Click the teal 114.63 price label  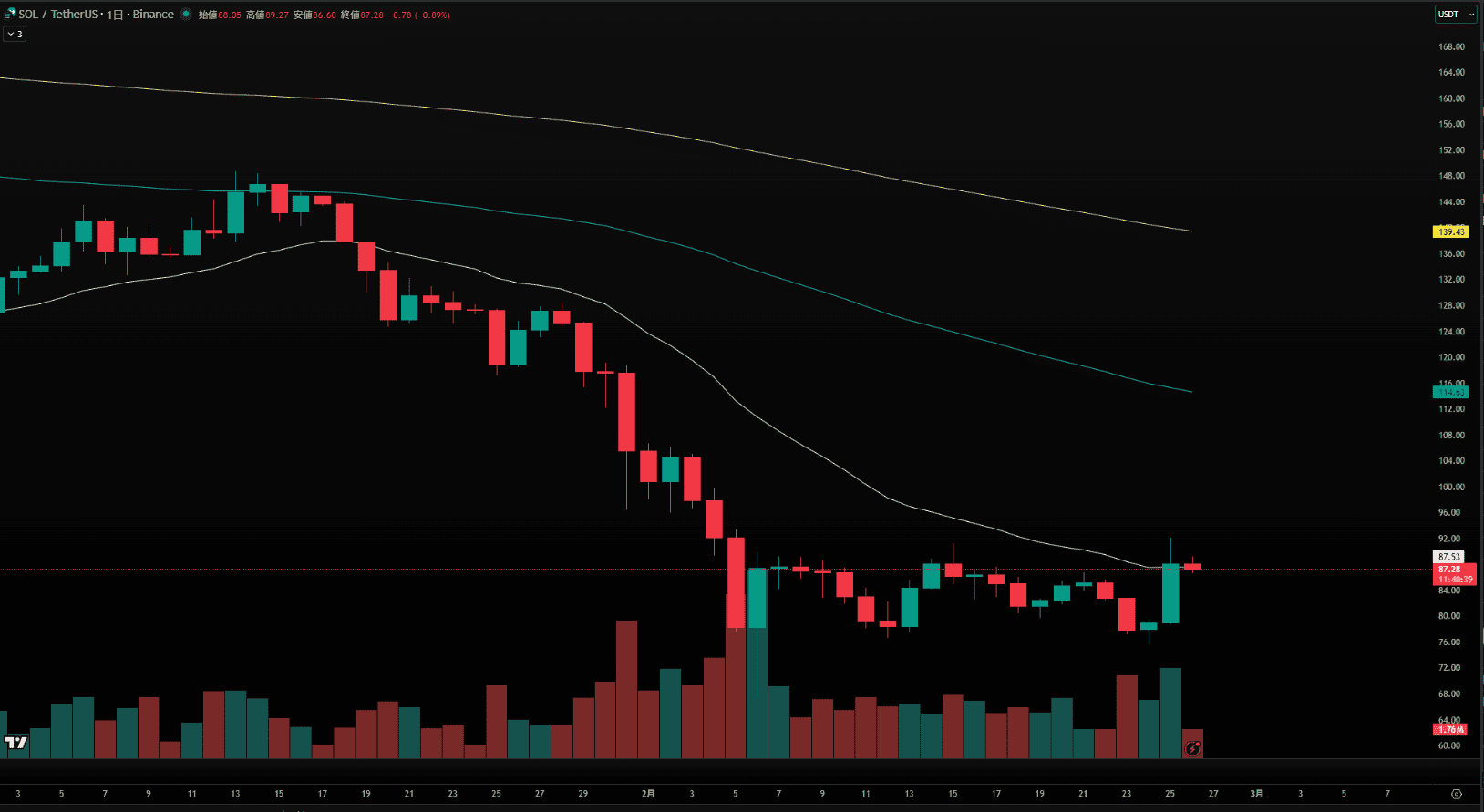[1450, 392]
